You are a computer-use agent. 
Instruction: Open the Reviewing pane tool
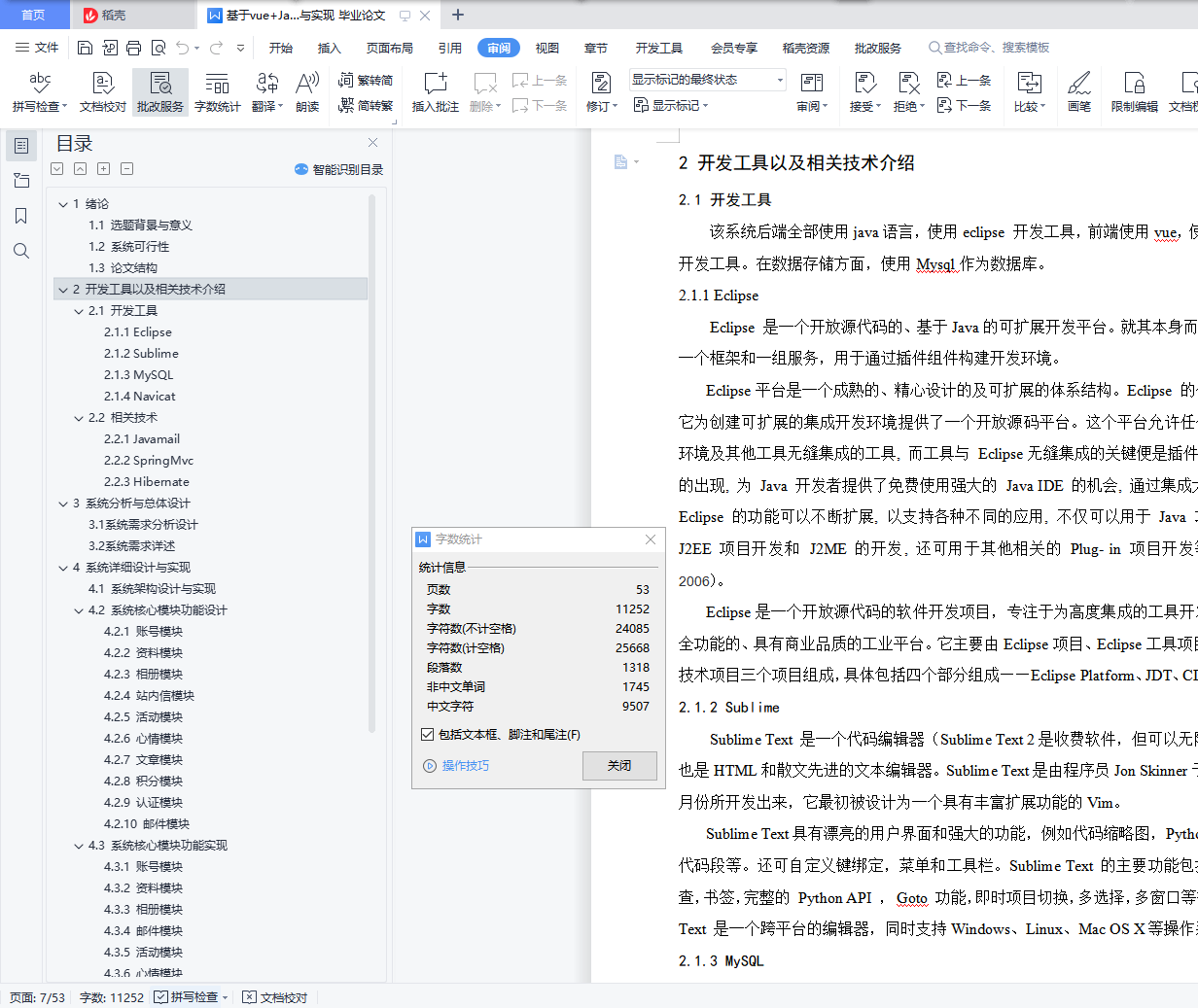pyautogui.click(x=812, y=92)
